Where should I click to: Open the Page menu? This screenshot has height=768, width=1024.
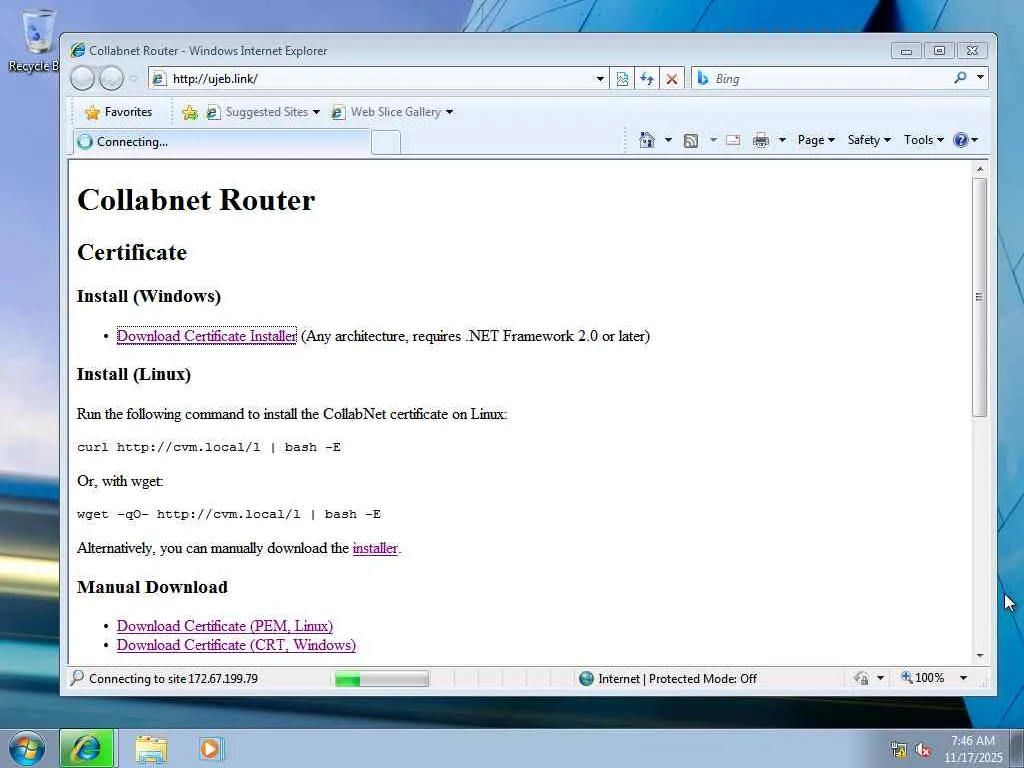pyautogui.click(x=816, y=140)
